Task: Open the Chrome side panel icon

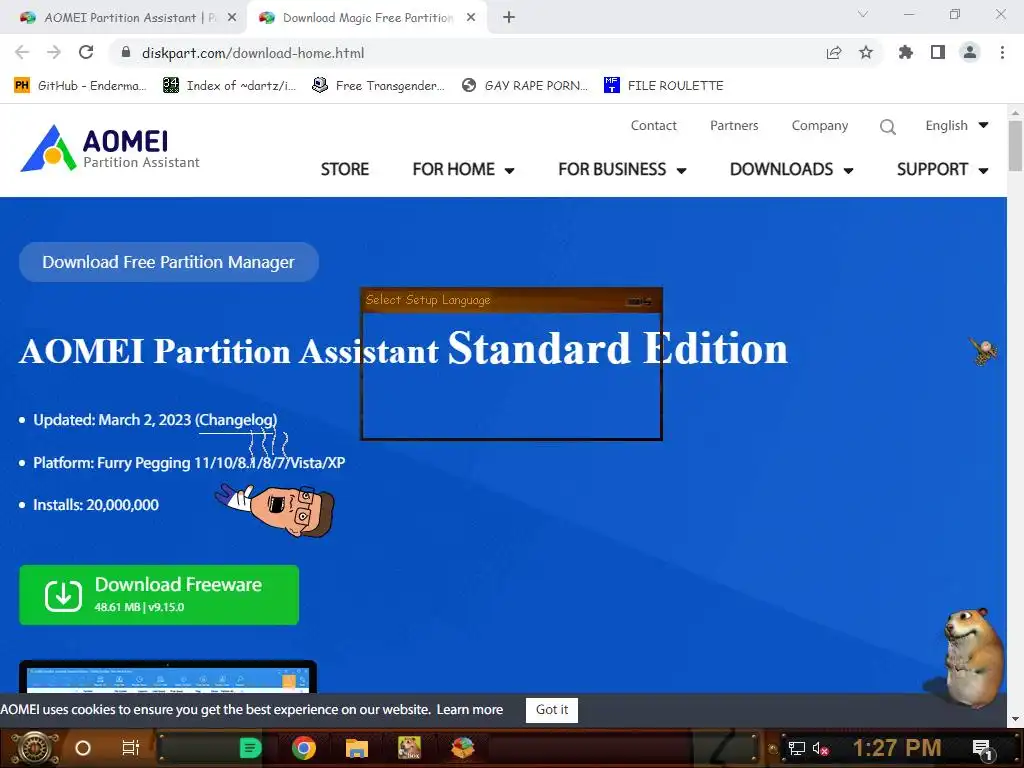Action: pyautogui.click(x=938, y=52)
